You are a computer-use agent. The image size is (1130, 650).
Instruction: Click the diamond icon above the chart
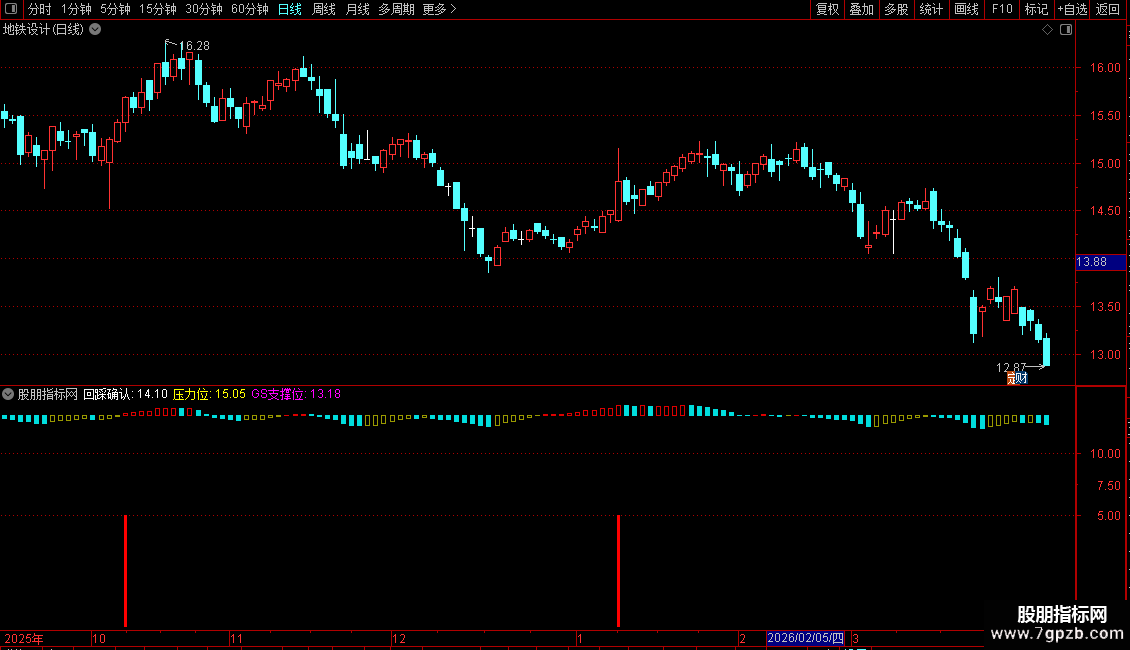[x=1048, y=30]
